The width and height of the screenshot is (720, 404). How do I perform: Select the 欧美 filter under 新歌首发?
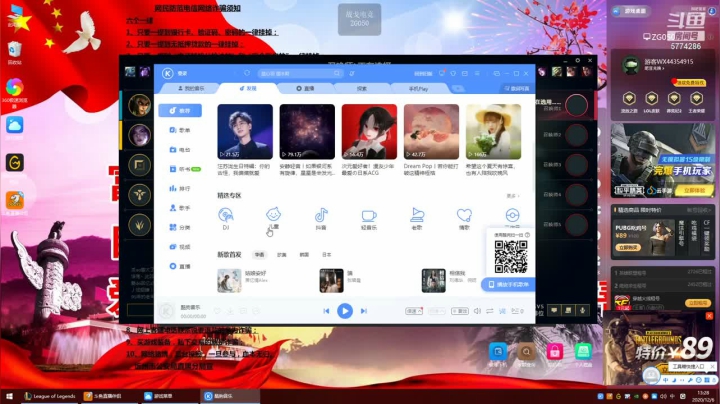pyautogui.click(x=282, y=255)
